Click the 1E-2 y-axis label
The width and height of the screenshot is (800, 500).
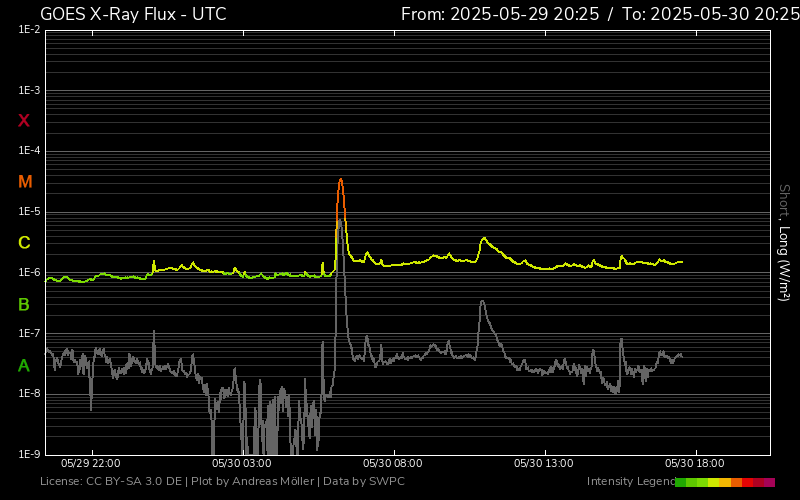click(29, 30)
